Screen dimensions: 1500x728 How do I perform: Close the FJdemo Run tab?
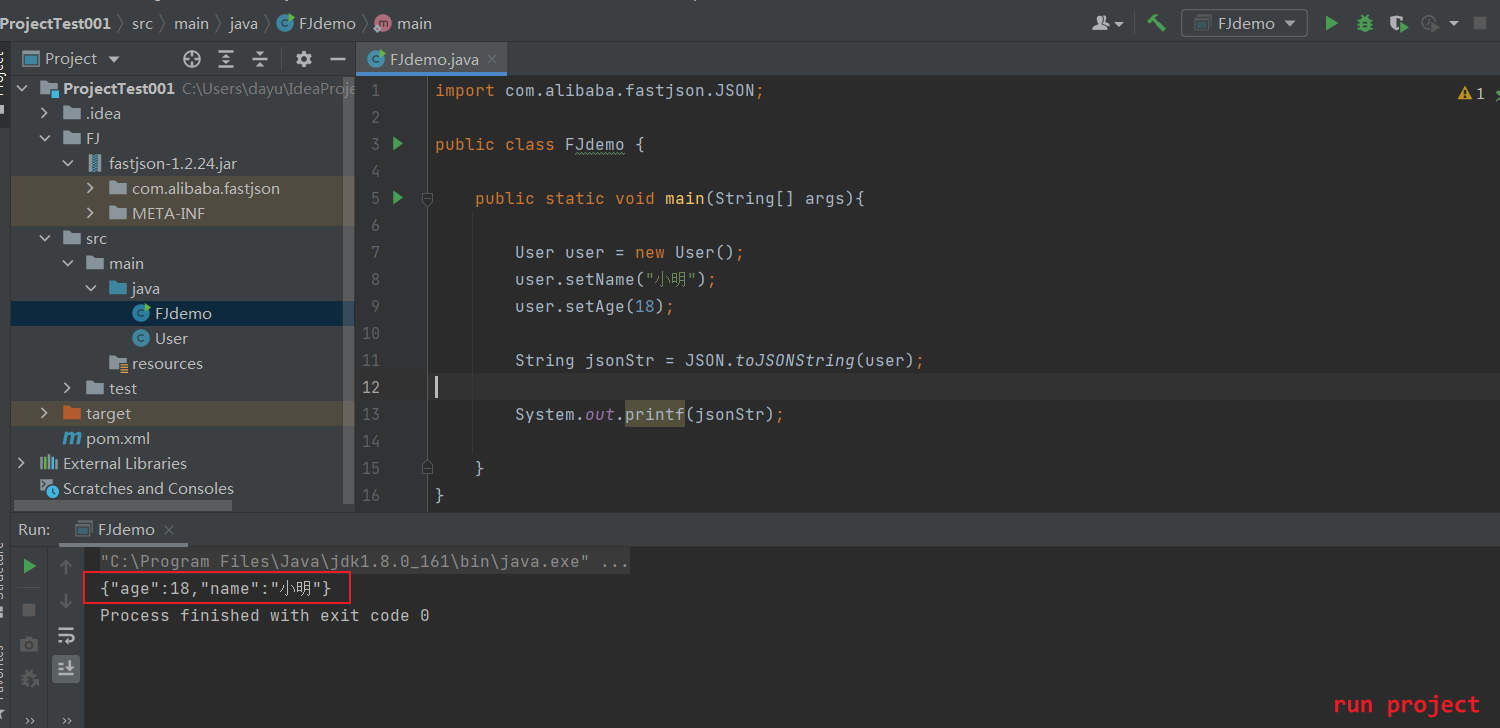[x=168, y=530]
